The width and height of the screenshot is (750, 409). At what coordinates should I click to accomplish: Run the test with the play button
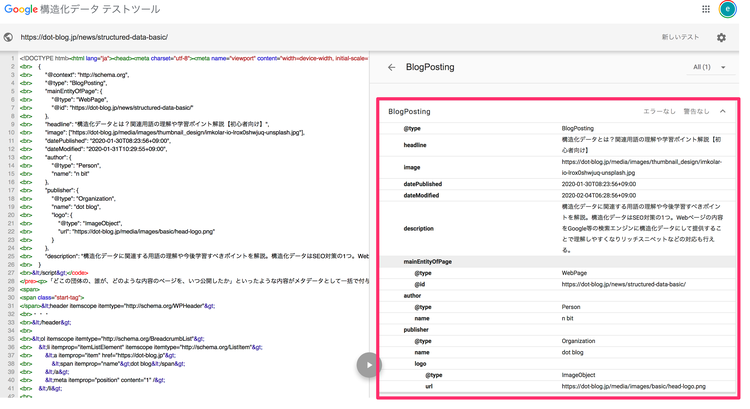[x=369, y=365]
